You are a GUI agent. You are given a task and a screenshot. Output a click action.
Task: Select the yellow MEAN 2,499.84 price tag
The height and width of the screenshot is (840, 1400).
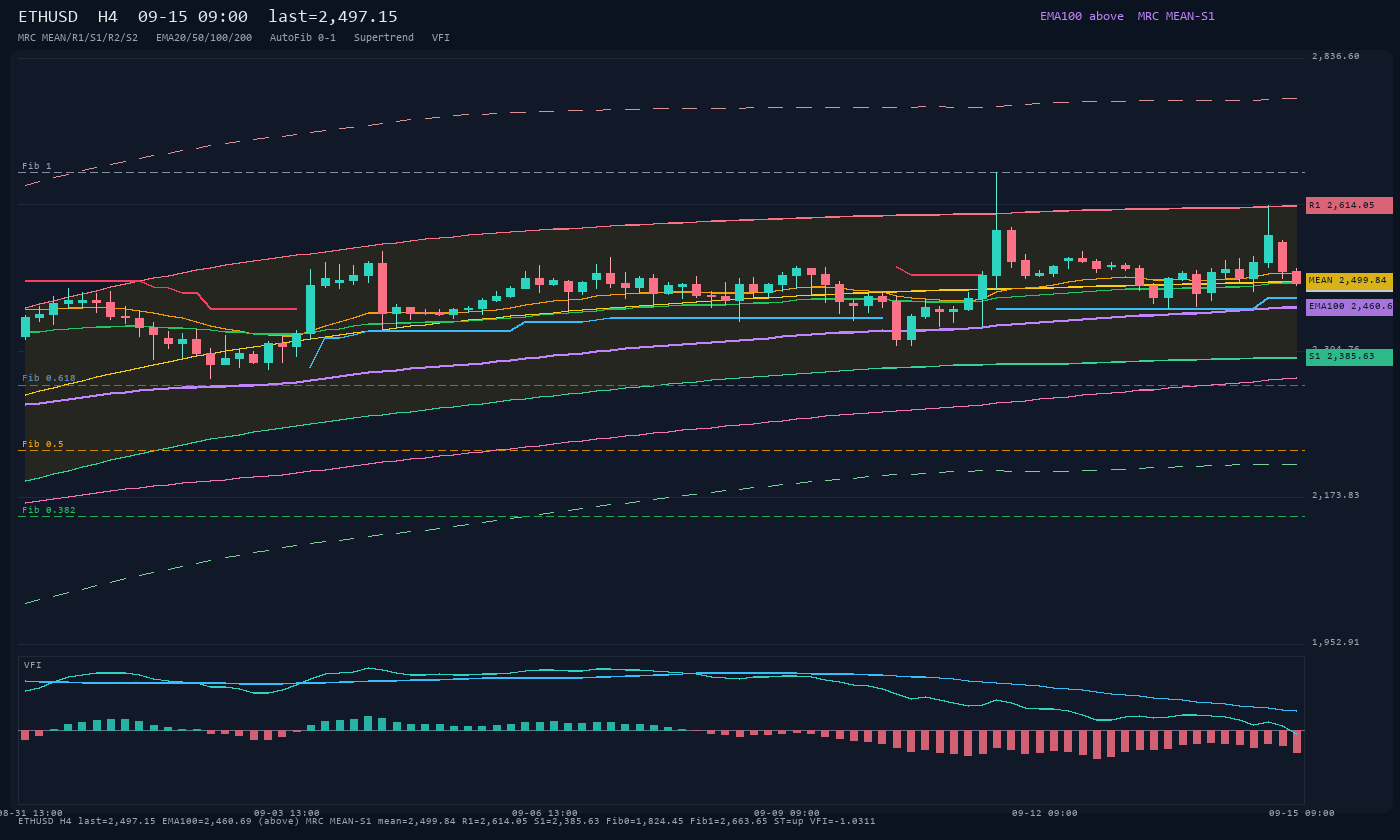(x=1349, y=281)
